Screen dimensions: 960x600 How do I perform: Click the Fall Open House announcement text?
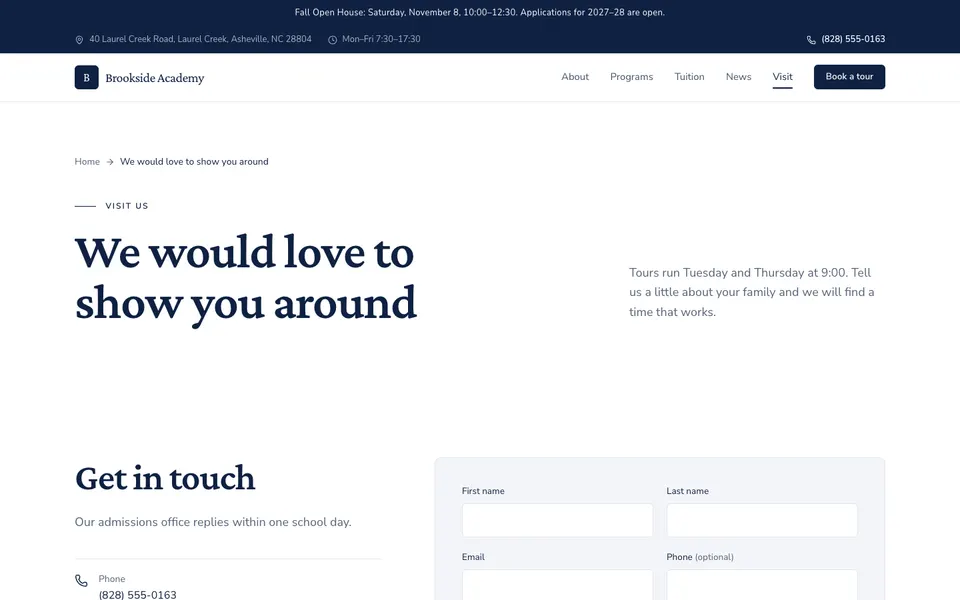479,12
